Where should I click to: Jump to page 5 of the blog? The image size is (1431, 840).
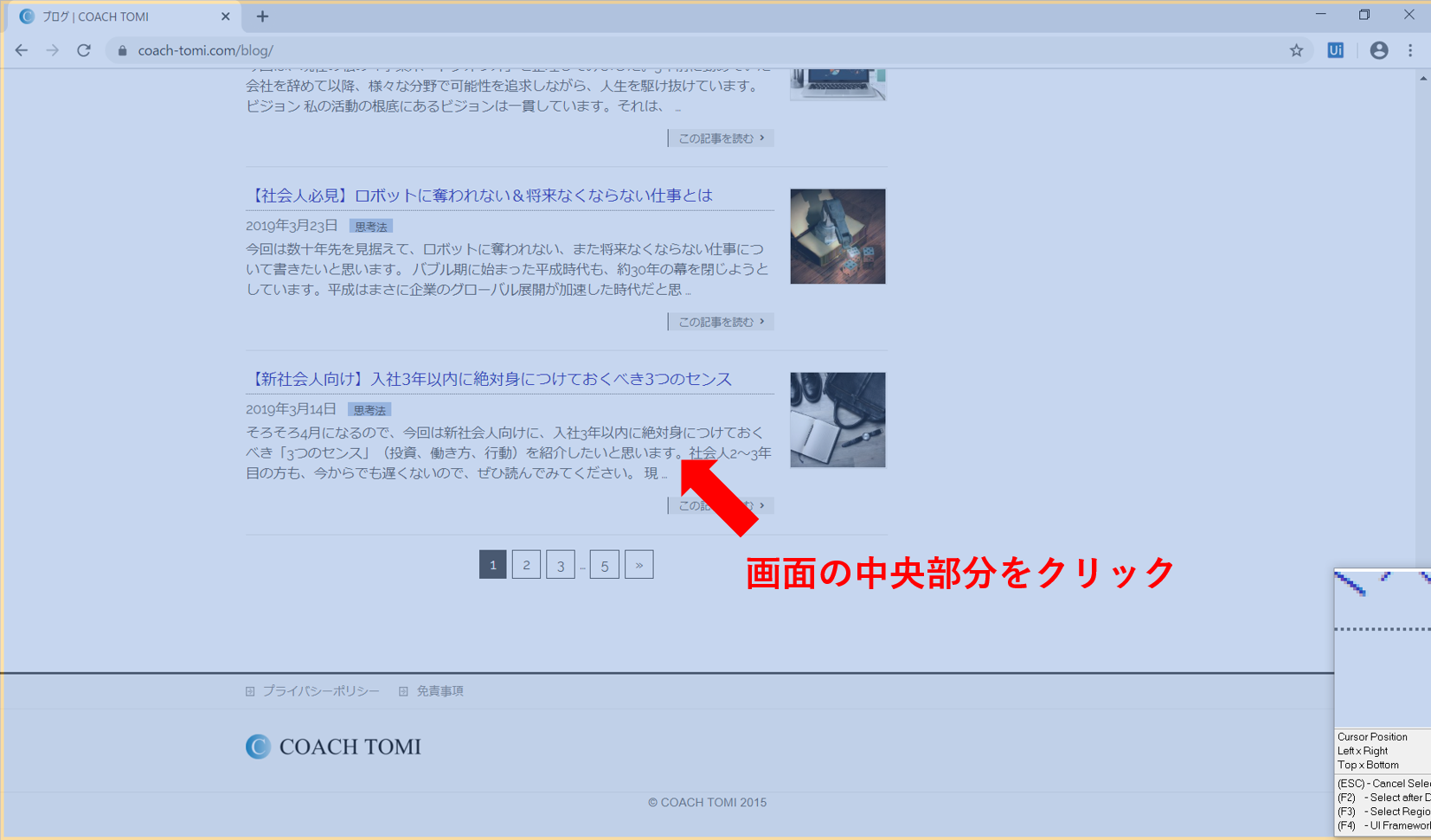[x=604, y=565]
